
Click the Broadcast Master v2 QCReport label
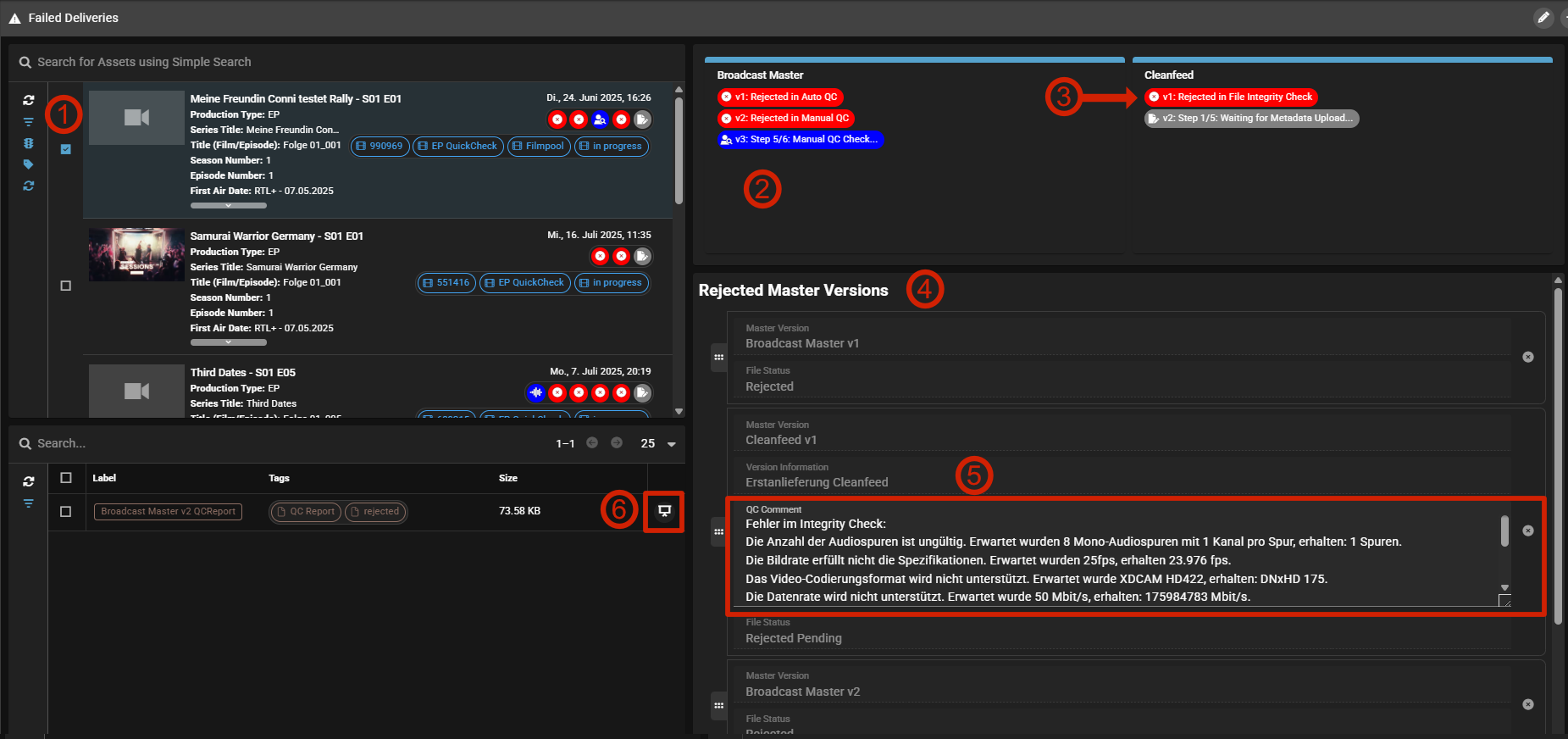click(168, 512)
